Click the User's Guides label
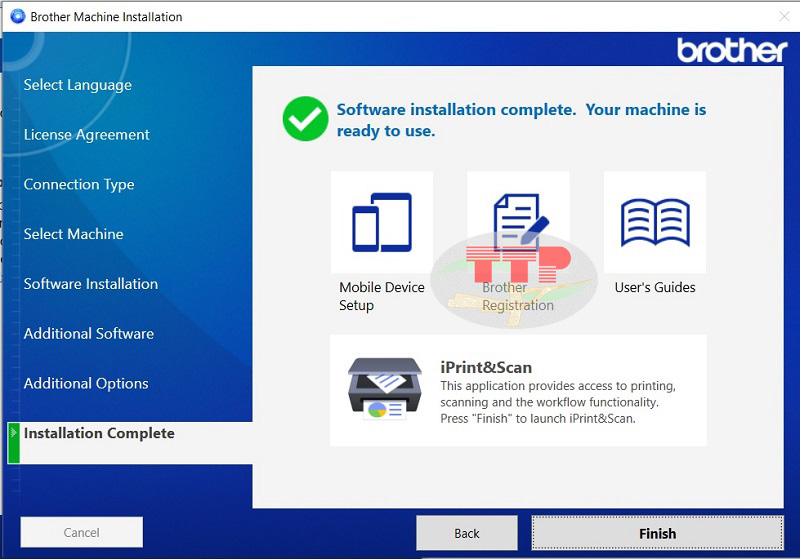800x559 pixels. click(655, 287)
